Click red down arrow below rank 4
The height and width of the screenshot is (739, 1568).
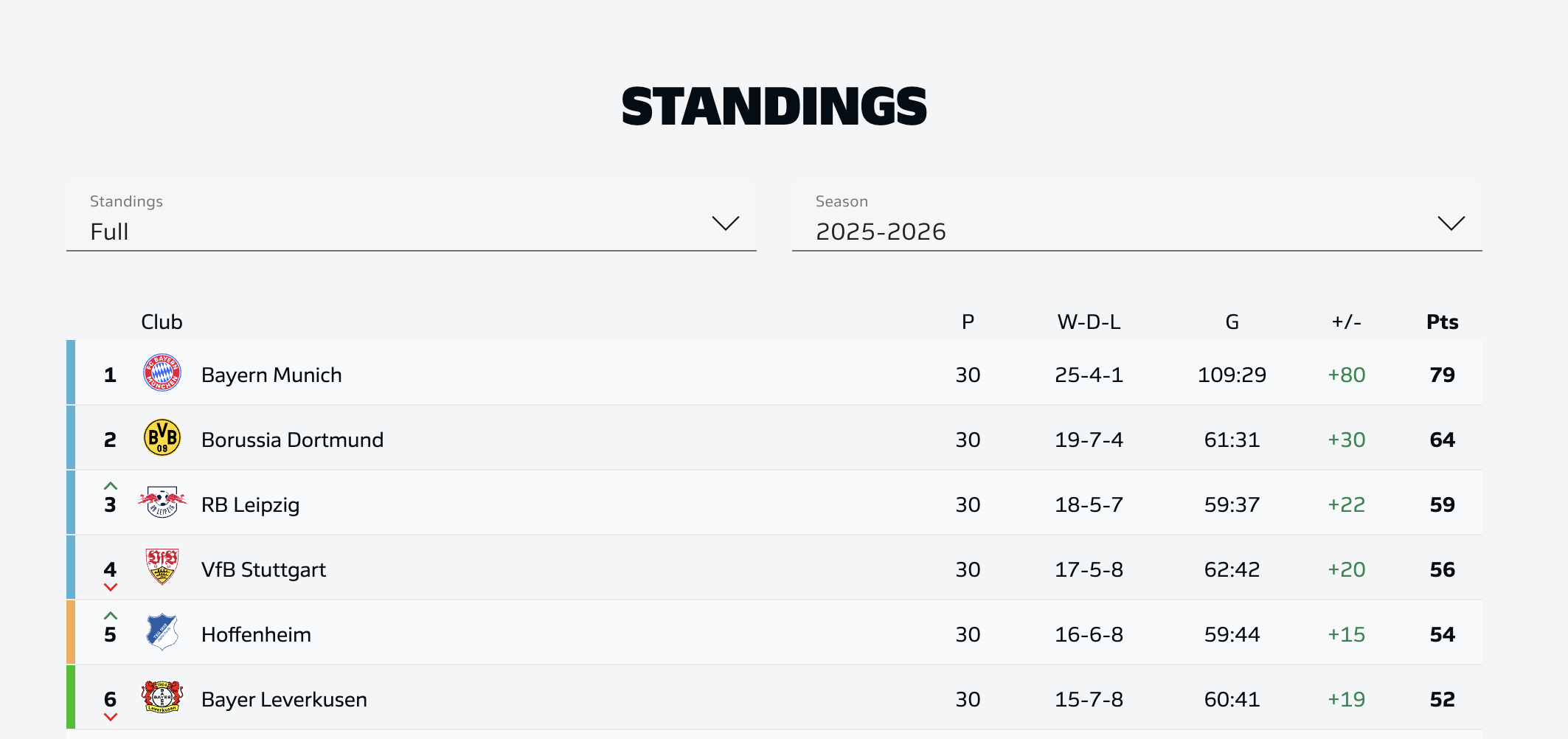(111, 588)
